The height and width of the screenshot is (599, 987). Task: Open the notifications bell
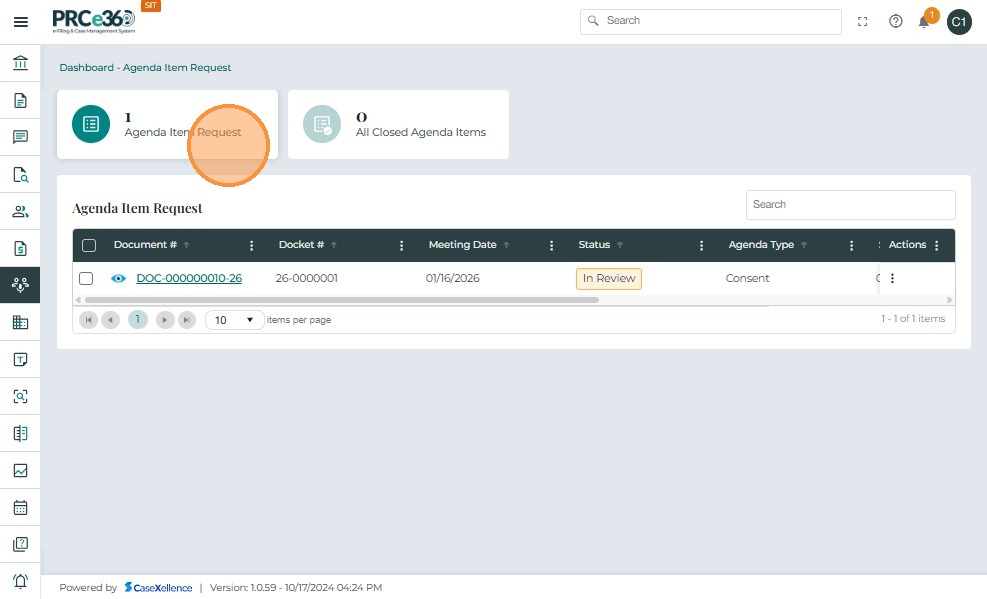pyautogui.click(x=924, y=22)
